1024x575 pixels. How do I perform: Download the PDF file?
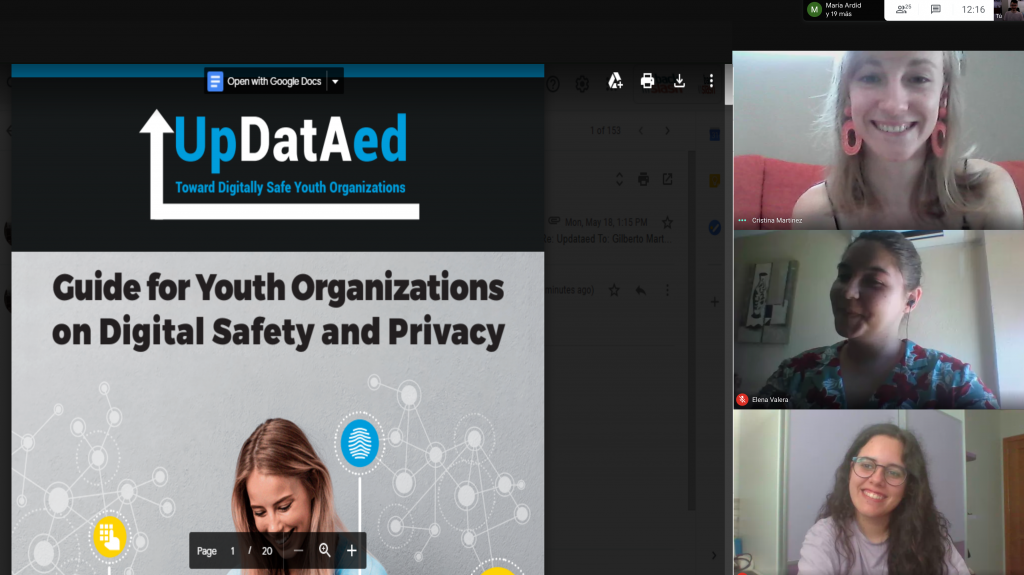pos(679,81)
